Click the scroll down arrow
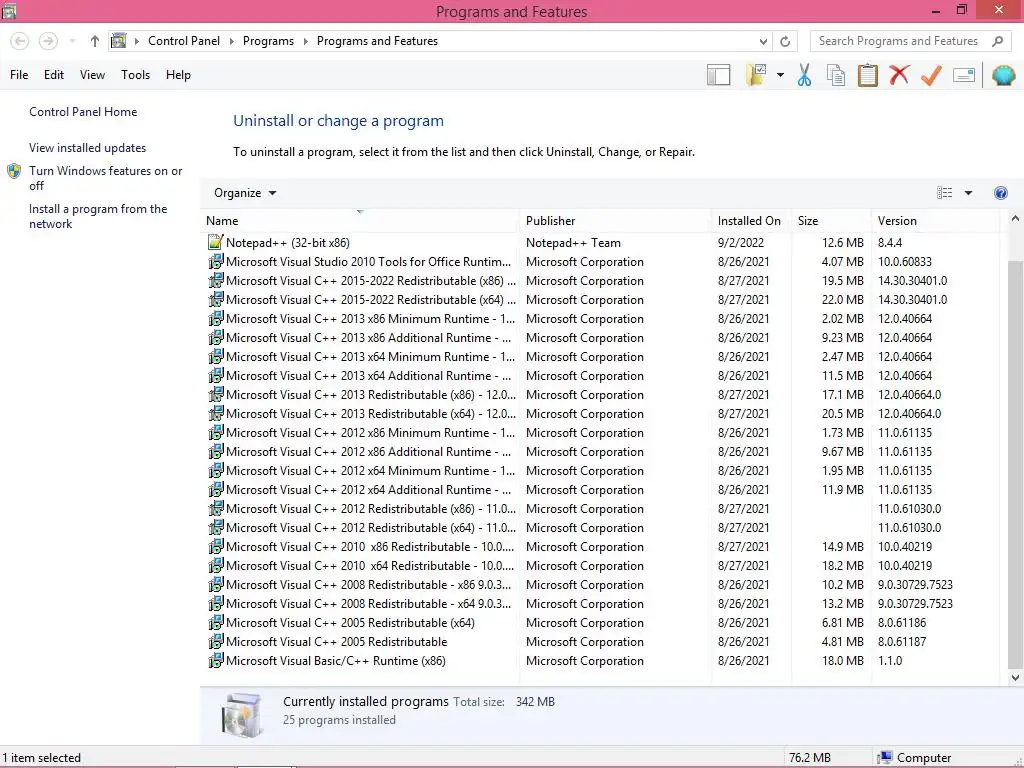This screenshot has width=1024, height=768. [x=1015, y=677]
